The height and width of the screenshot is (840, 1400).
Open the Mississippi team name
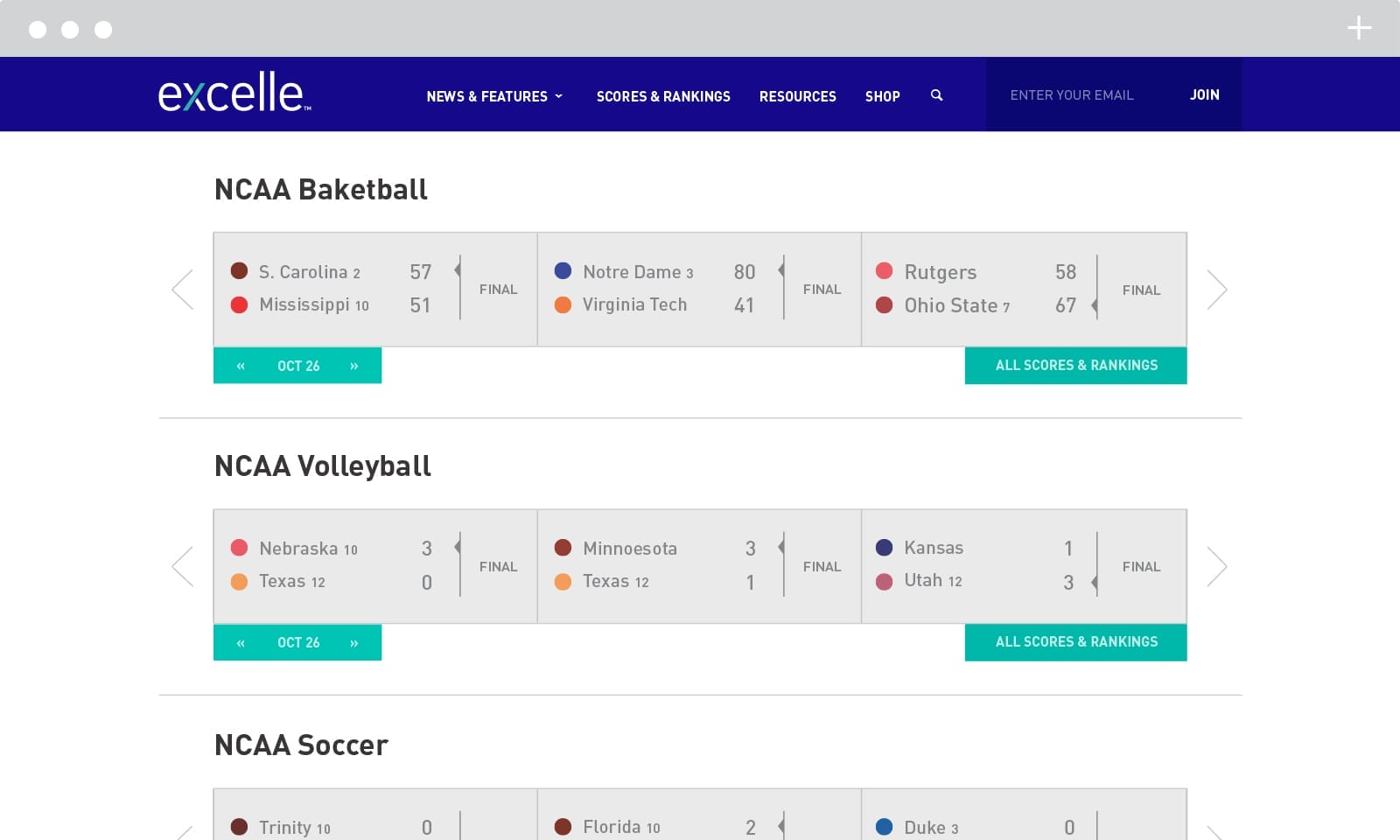coord(304,304)
